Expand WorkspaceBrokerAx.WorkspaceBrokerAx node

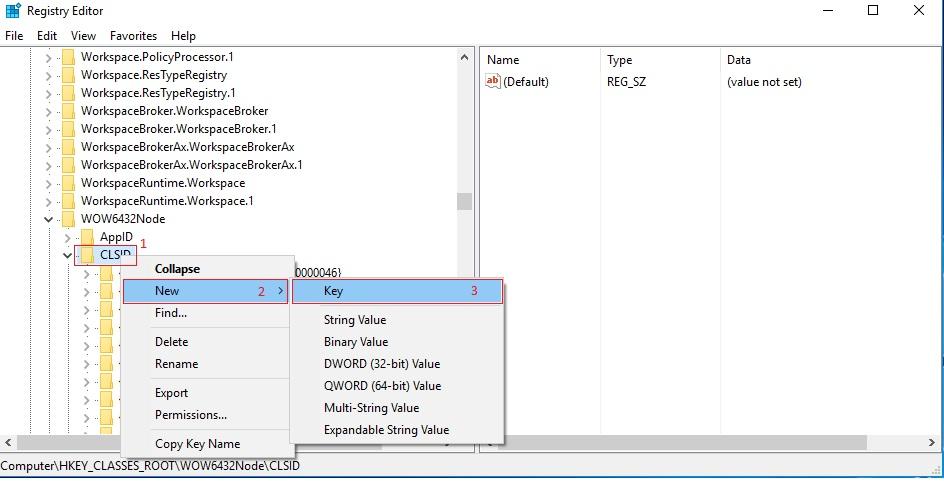tap(48, 147)
